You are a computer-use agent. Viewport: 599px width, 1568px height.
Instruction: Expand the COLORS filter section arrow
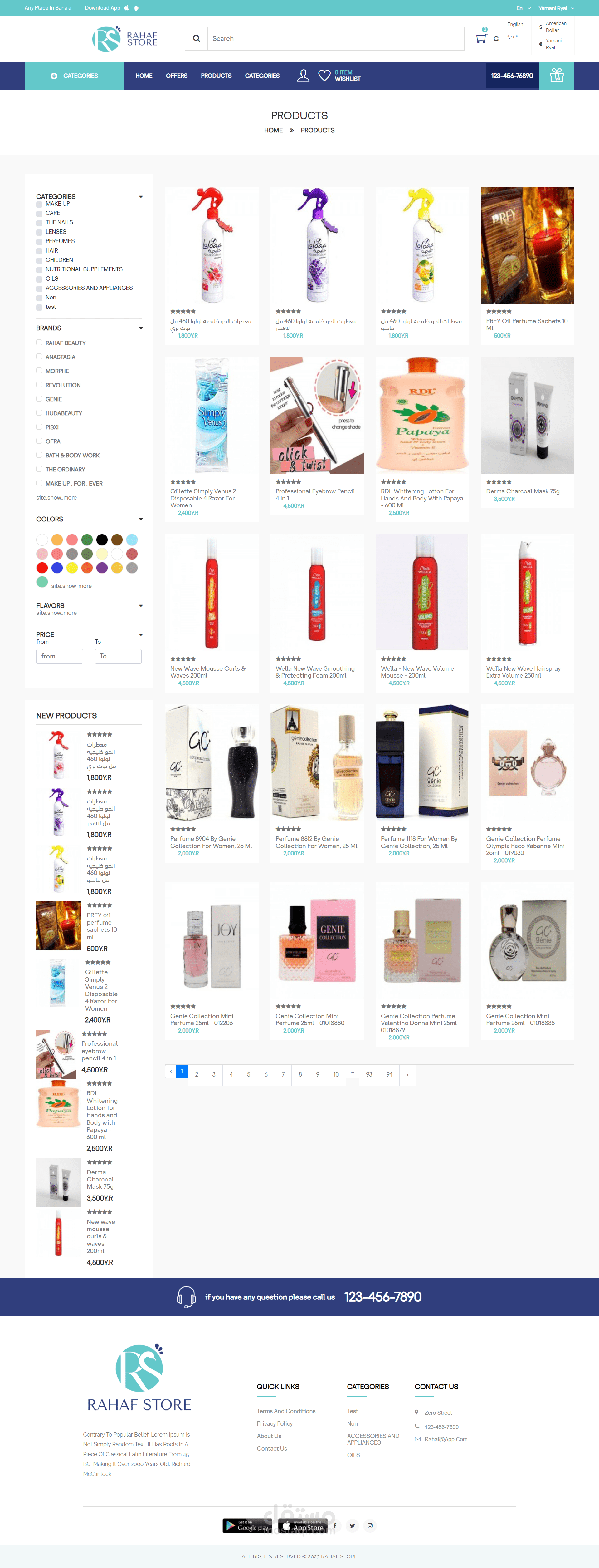(x=140, y=519)
